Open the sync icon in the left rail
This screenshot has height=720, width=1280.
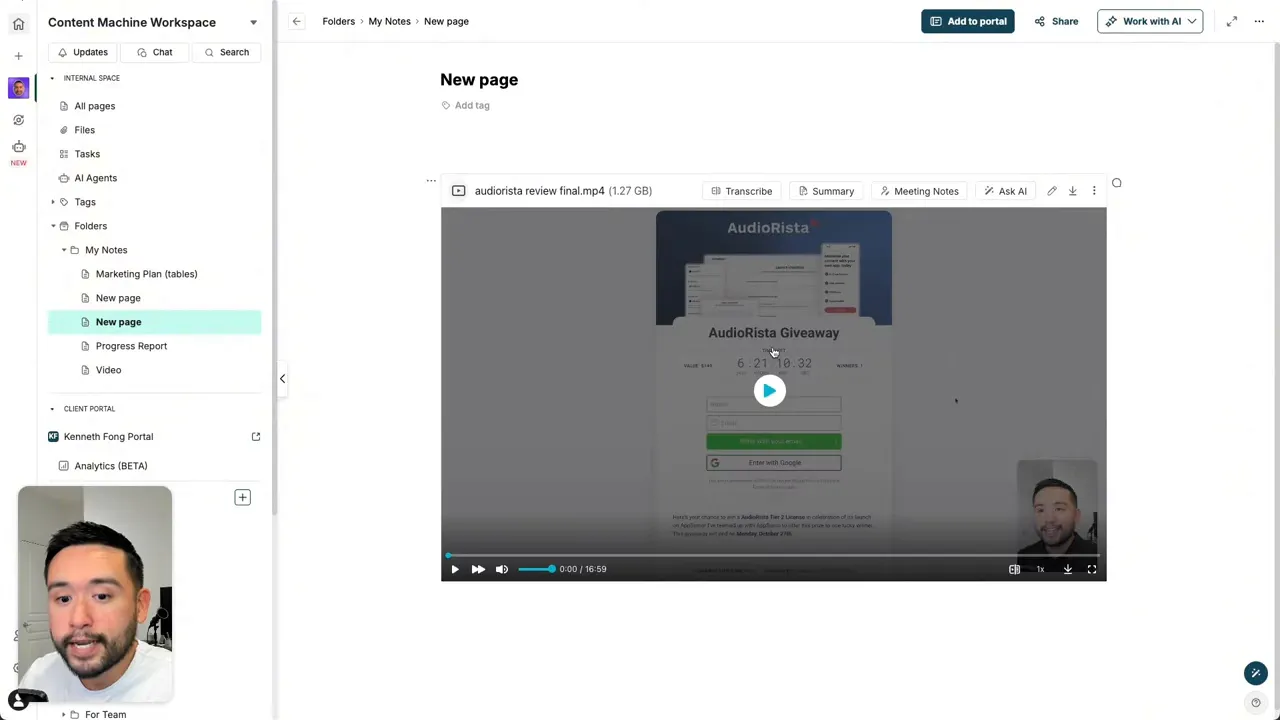pos(18,119)
